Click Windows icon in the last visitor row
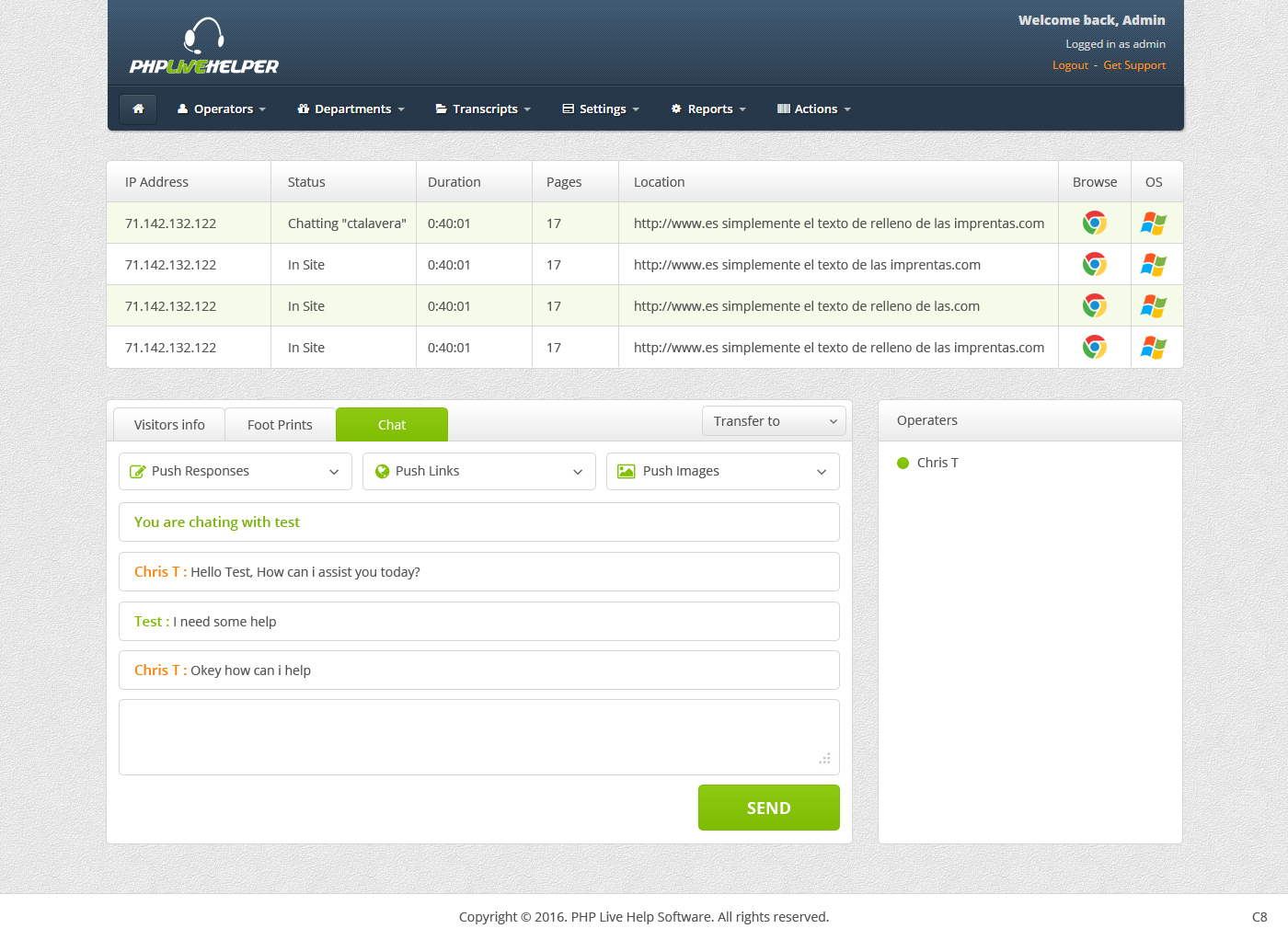 [x=1154, y=348]
